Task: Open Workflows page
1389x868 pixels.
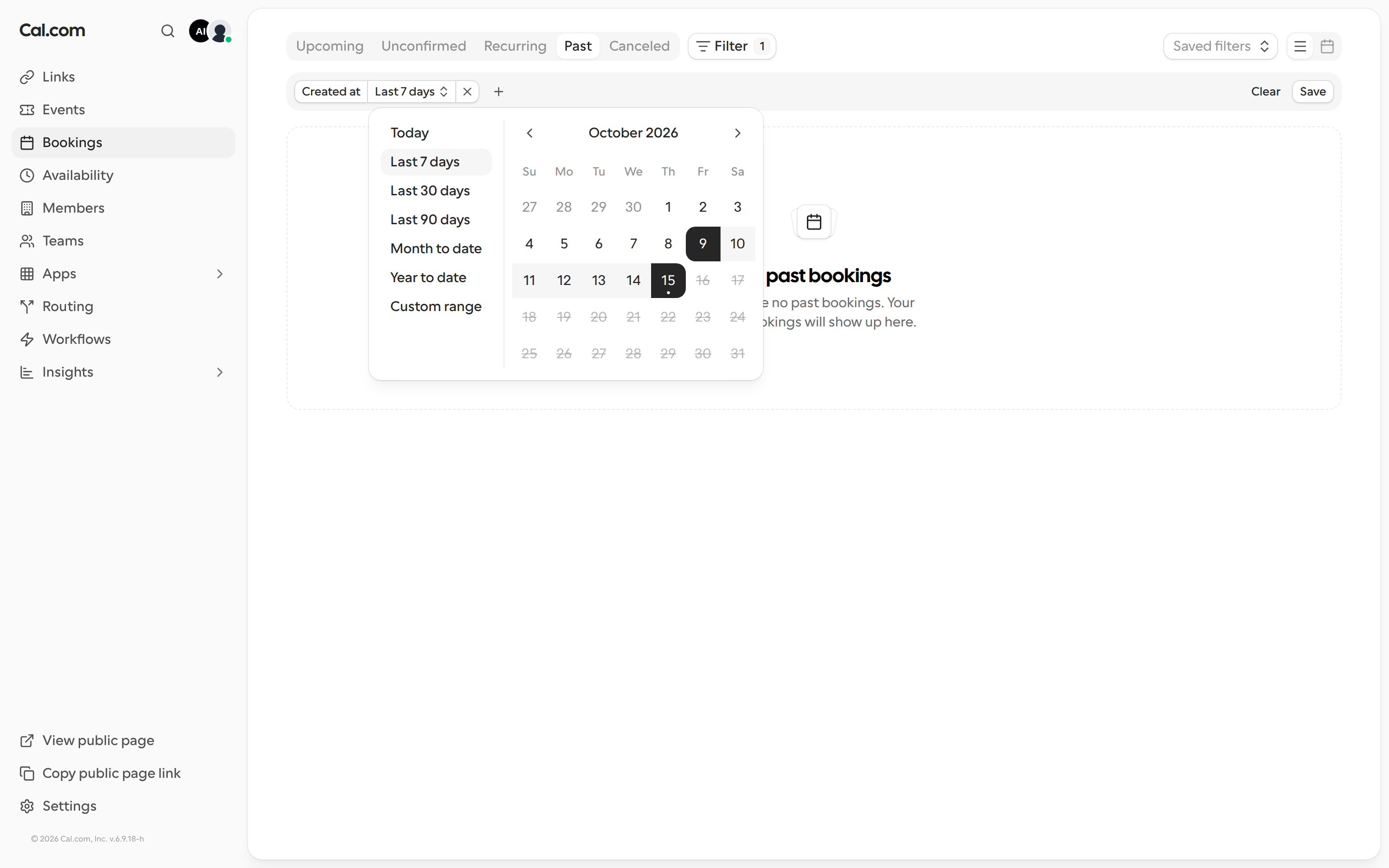Action: coord(123,339)
